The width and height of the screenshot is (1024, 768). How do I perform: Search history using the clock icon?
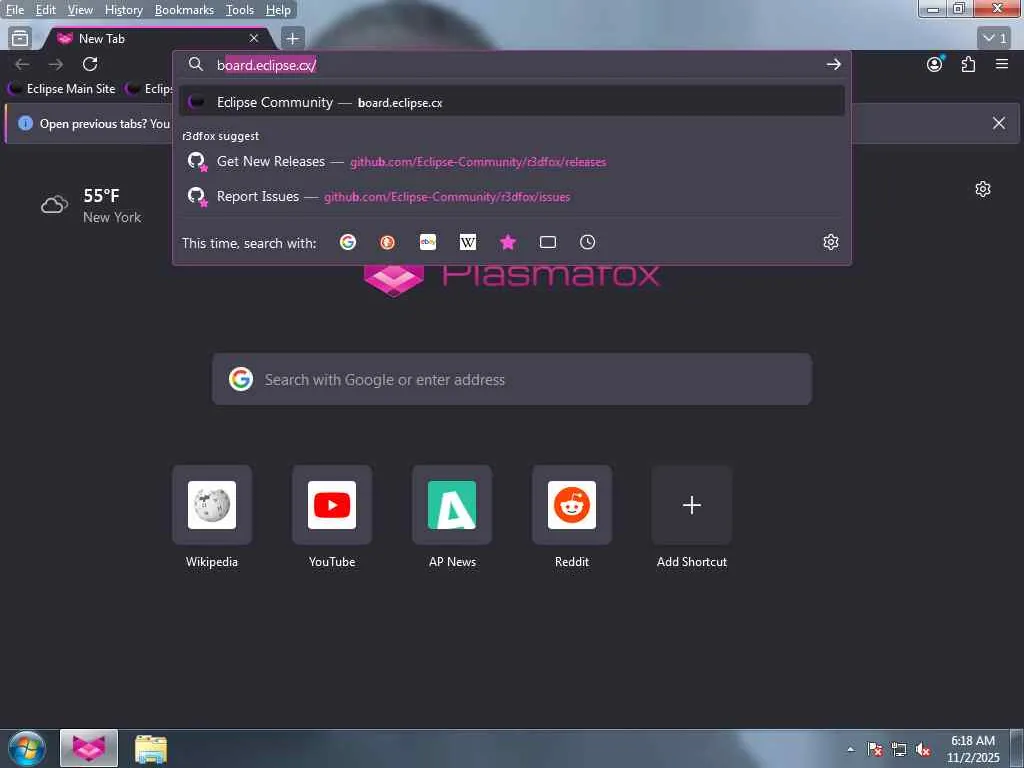587,242
